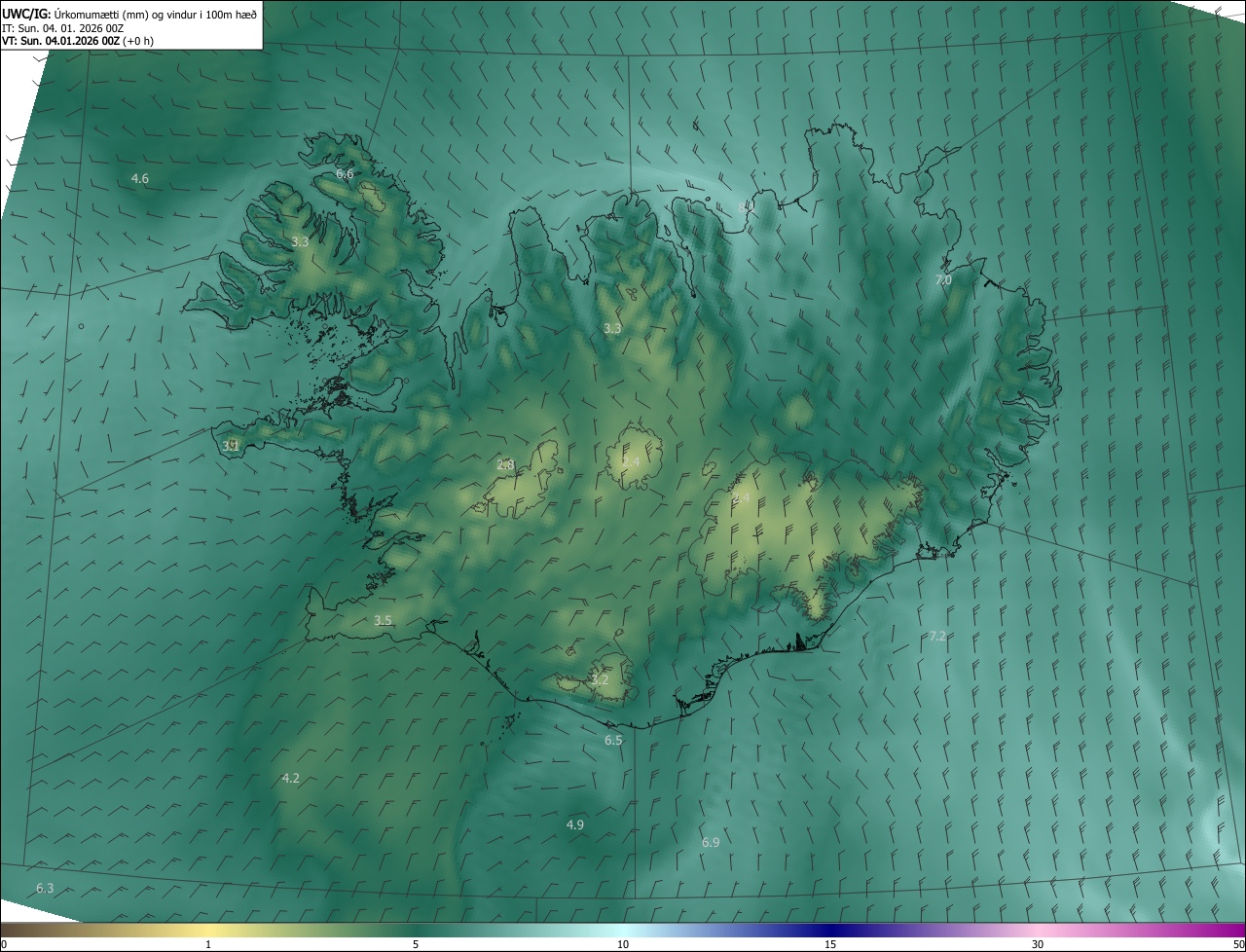This screenshot has height=952, width=1246.
Task: Click the 1 tick label on the colour scale
Action: pyautogui.click(x=208, y=945)
